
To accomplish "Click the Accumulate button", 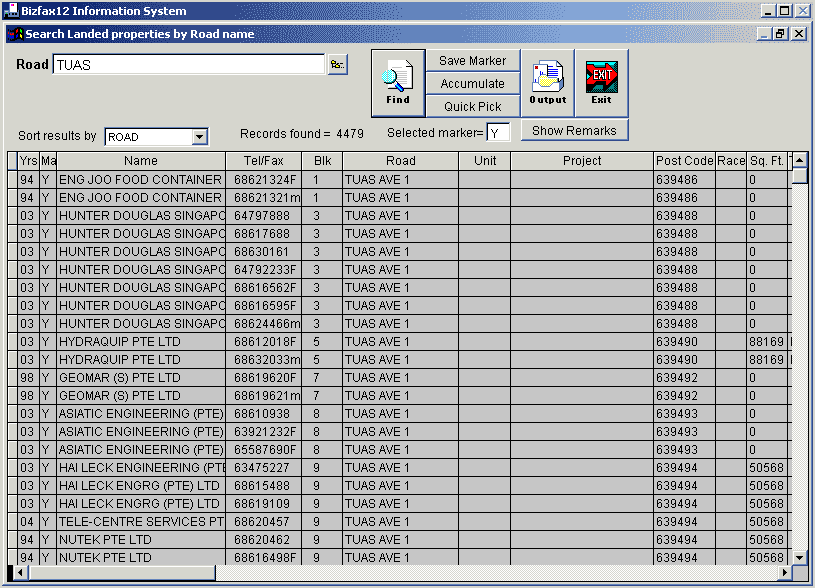I will (472, 84).
